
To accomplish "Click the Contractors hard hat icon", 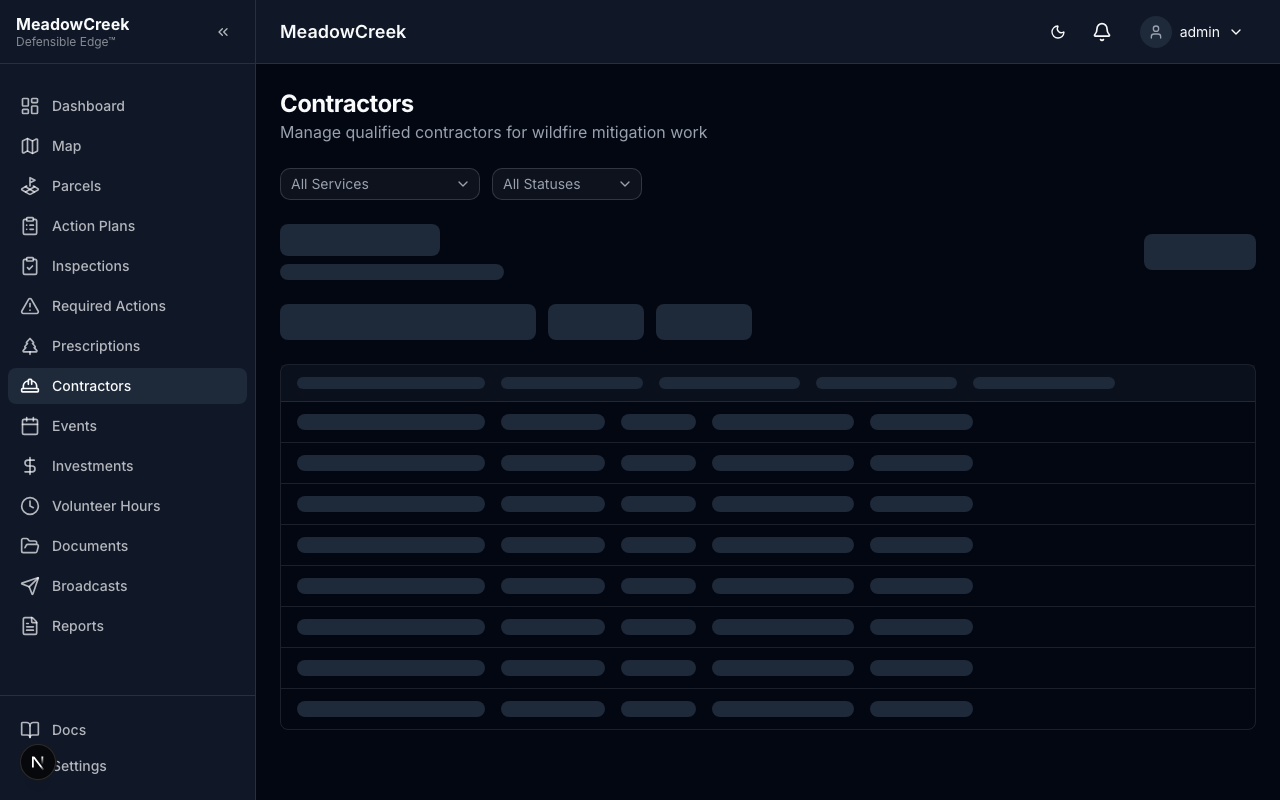I will coord(30,386).
